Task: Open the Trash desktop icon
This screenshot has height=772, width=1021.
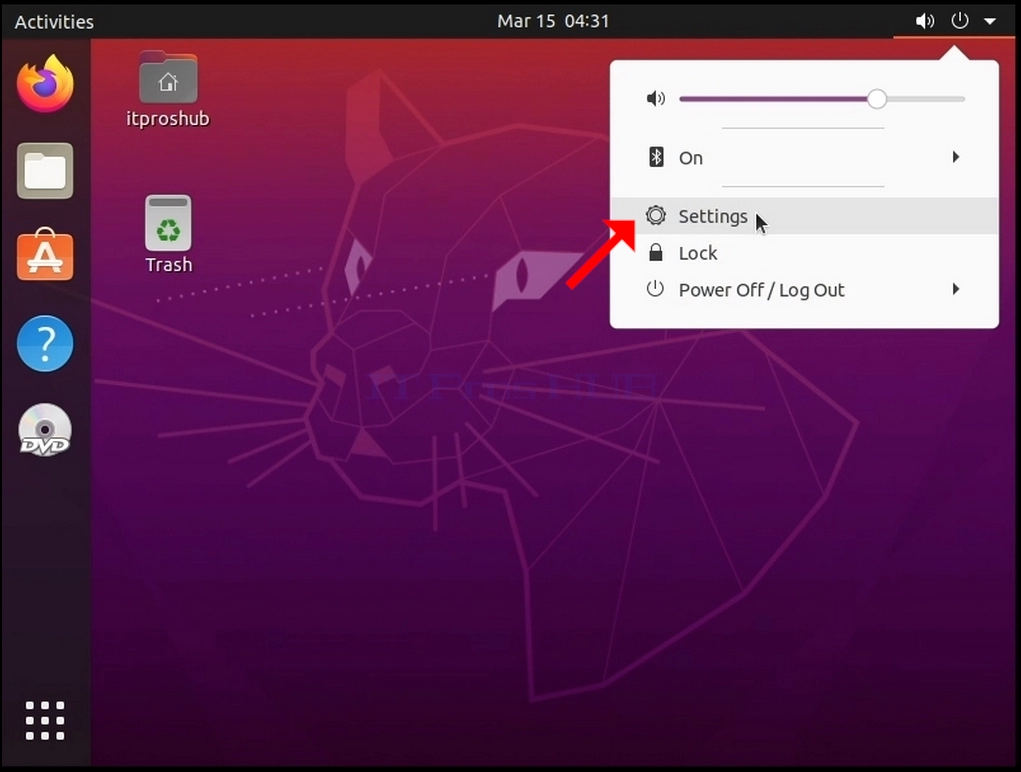Action: [x=169, y=235]
